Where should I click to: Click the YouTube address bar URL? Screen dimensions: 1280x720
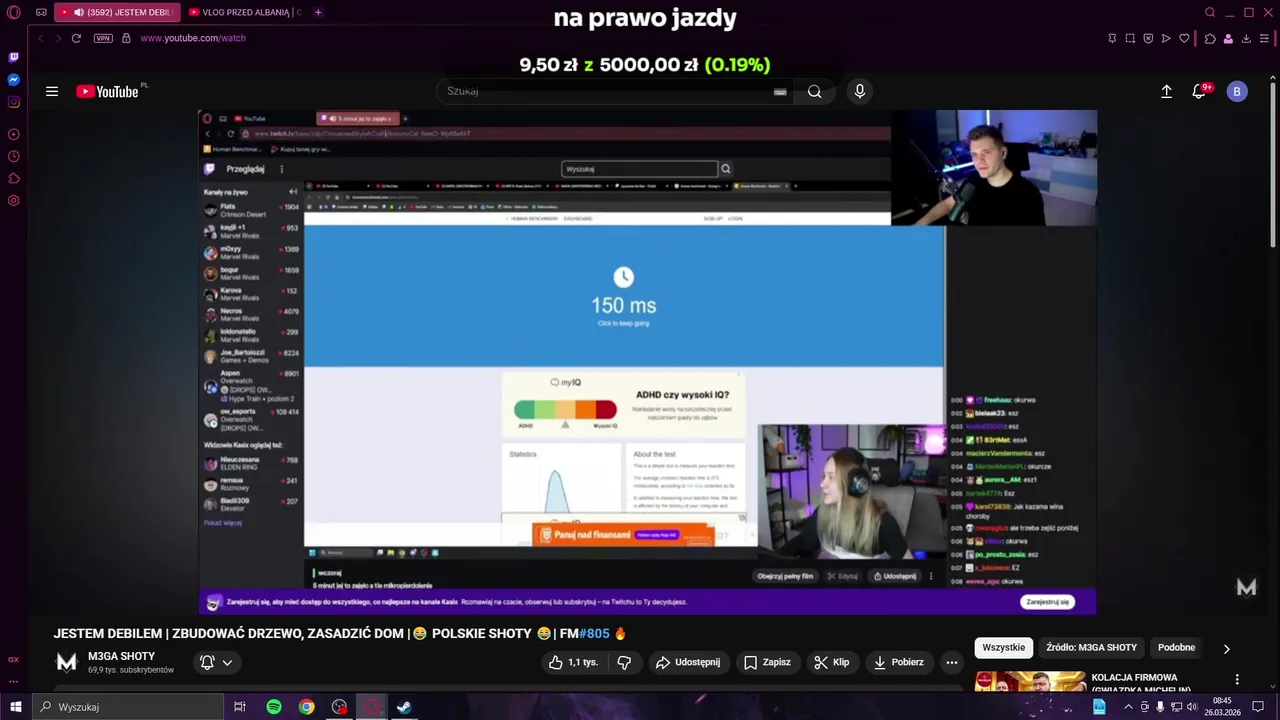(193, 38)
